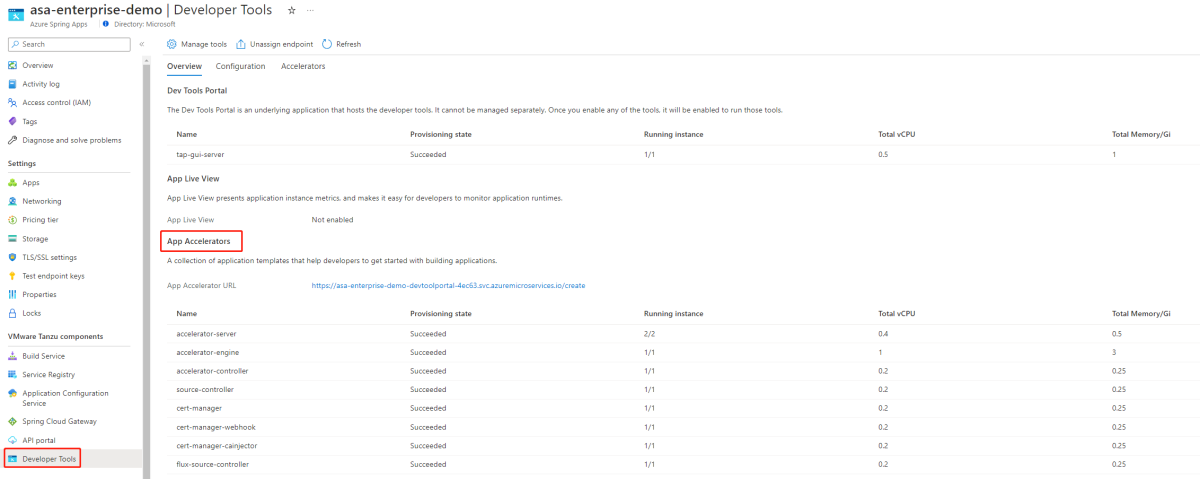Click the TLS/SSL settings shield icon
Screen dimensions: 1200x479
point(12,257)
